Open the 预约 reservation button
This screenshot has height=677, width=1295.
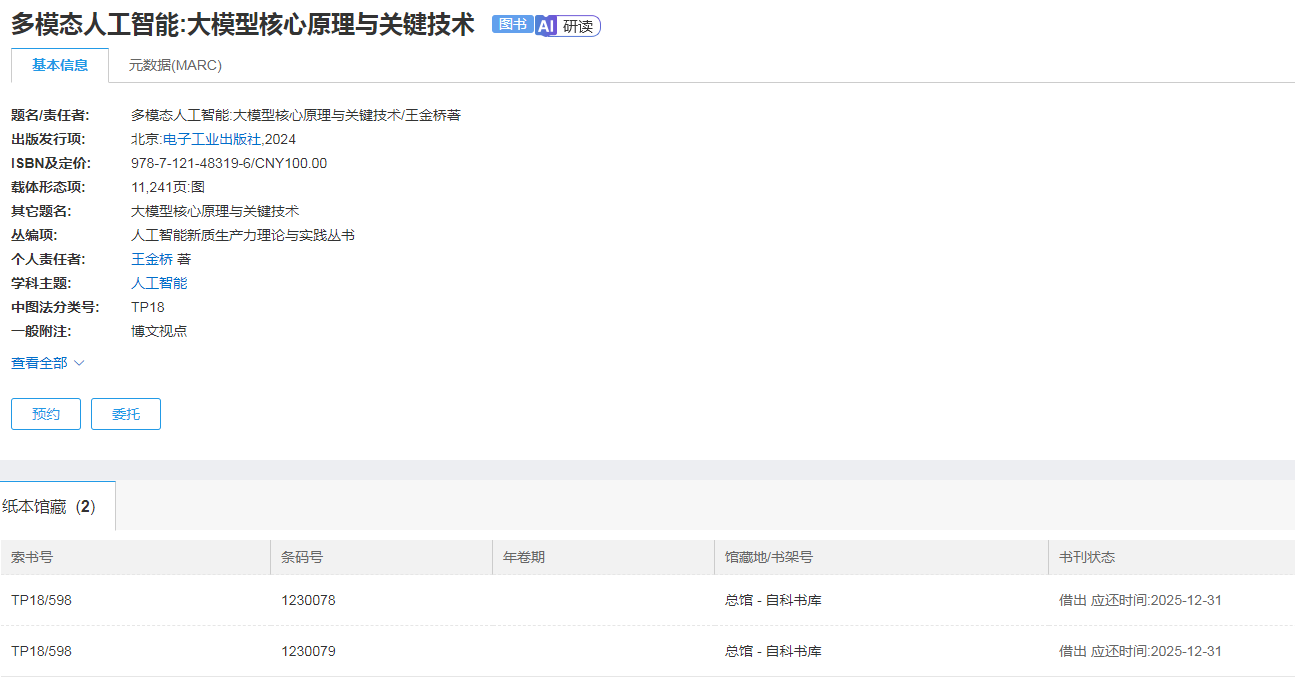pos(45,413)
